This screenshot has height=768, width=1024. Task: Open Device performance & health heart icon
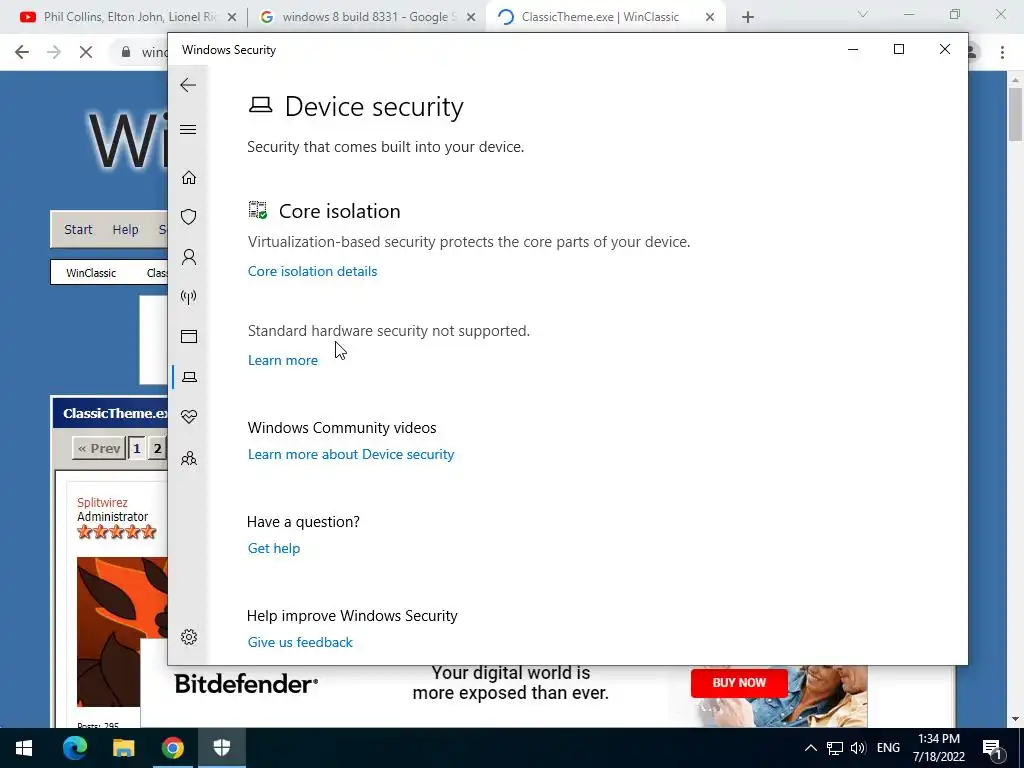coord(189,417)
